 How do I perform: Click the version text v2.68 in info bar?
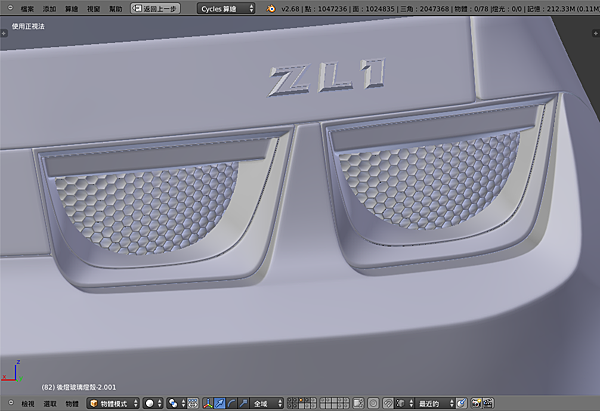pos(290,8)
